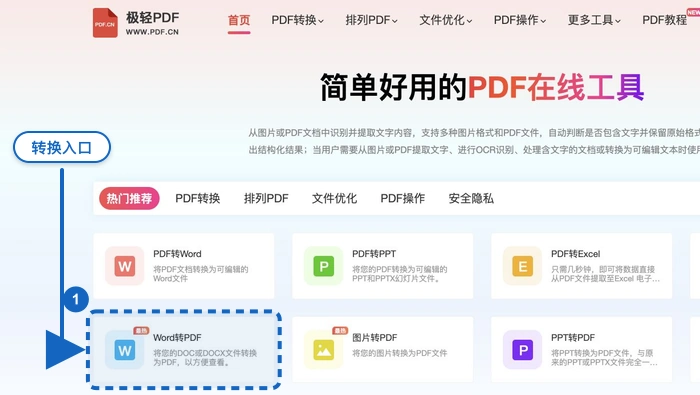Open the PDF转Word tool title
The image size is (700, 395).
[x=177, y=254]
